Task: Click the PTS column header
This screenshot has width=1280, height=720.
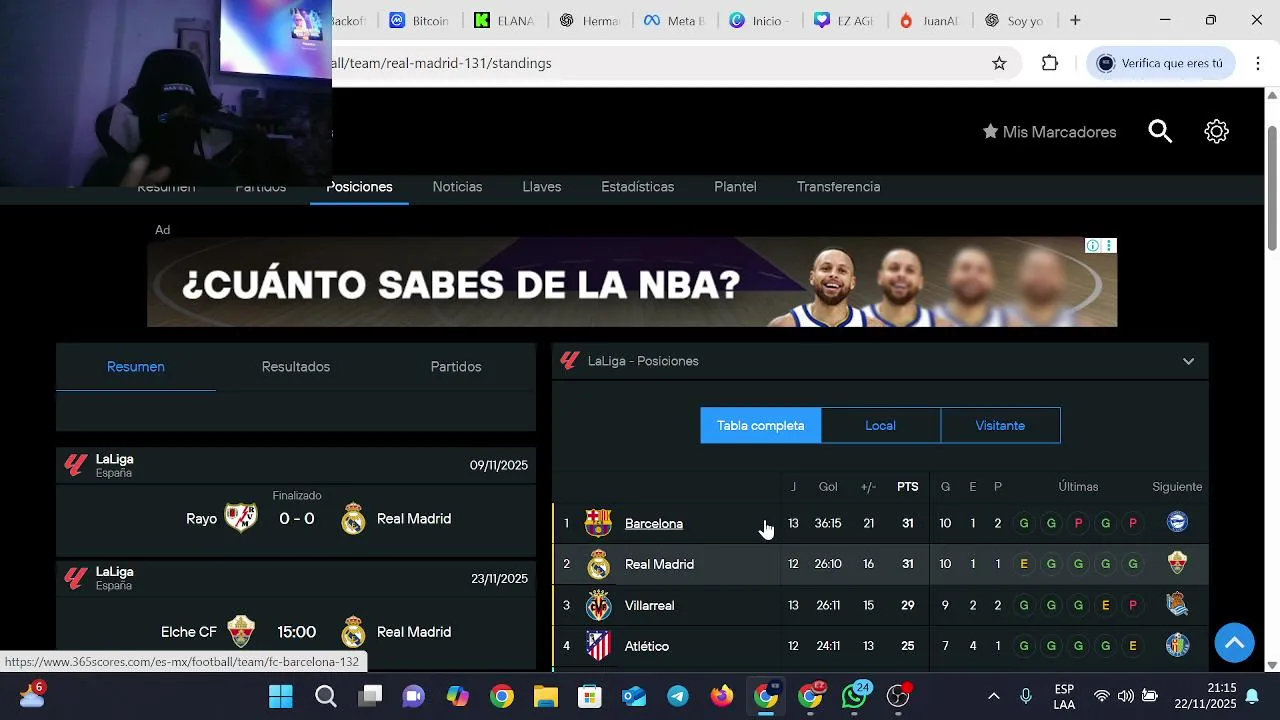Action: (907, 487)
